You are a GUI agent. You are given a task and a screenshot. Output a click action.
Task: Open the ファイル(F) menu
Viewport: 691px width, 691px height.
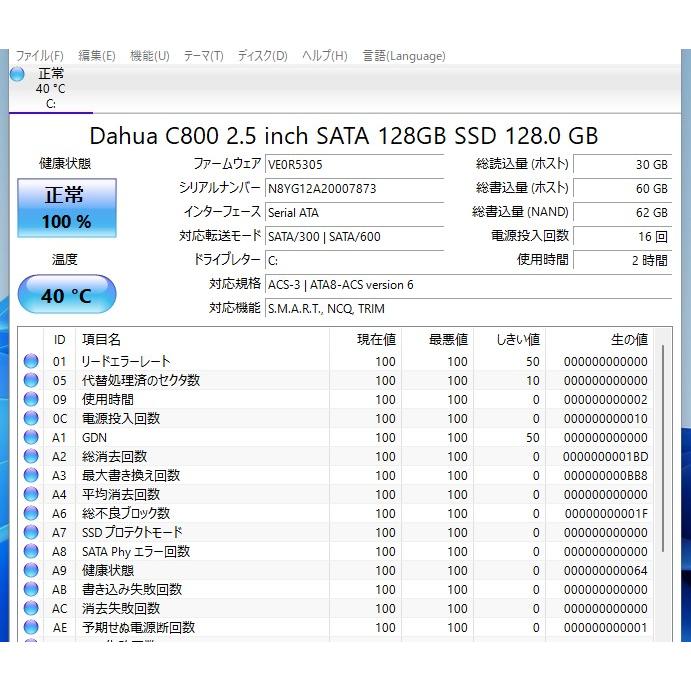tap(40, 56)
